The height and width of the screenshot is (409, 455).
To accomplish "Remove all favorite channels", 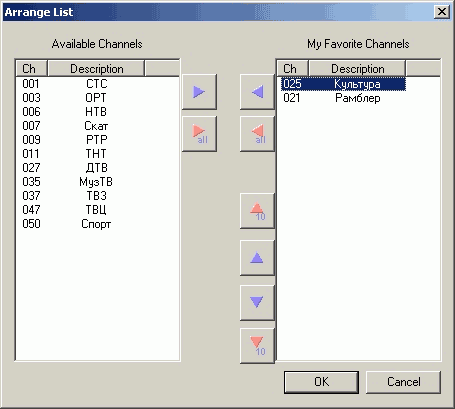I will click(x=257, y=134).
